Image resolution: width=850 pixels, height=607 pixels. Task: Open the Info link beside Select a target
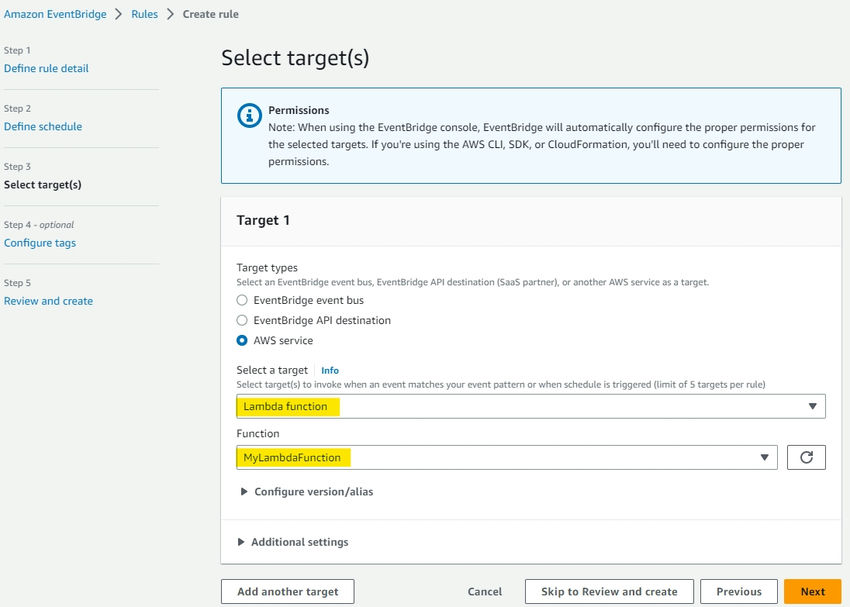pos(330,370)
